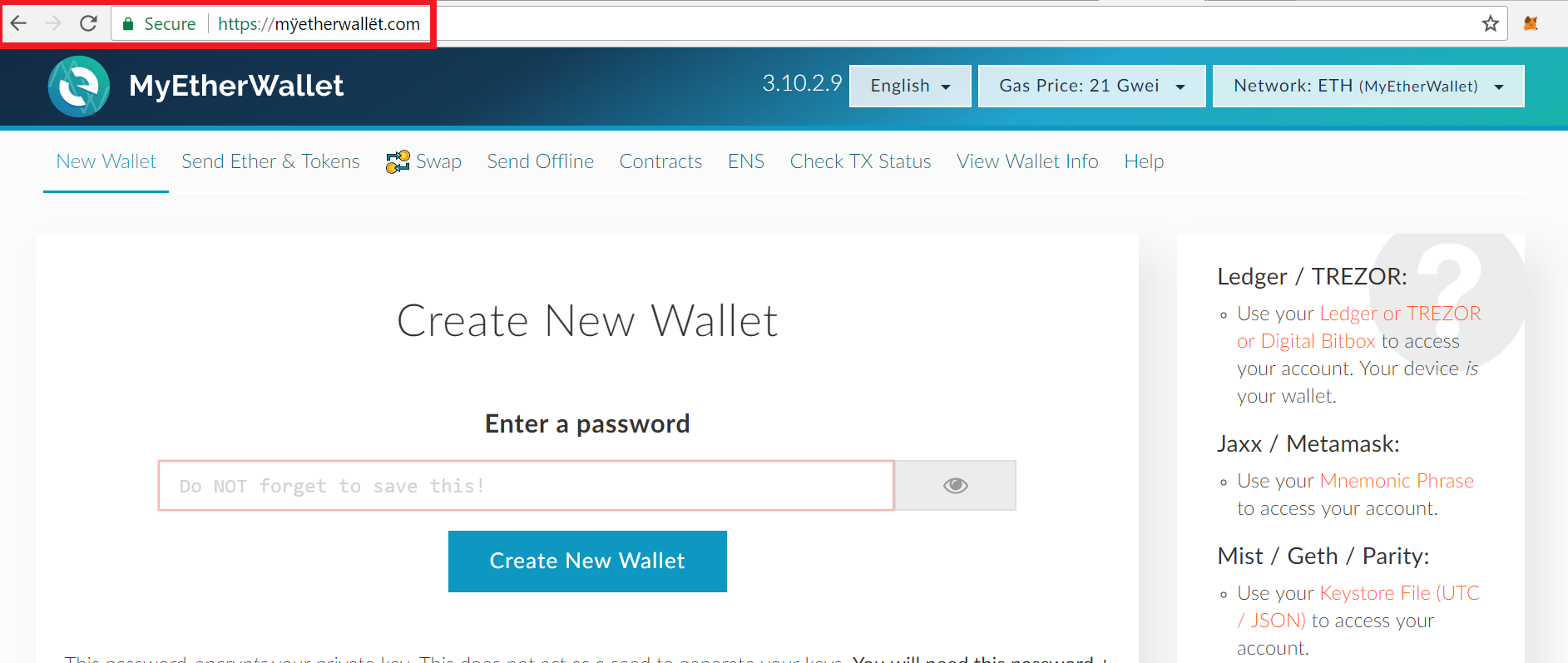Expand the English language dropdown
This screenshot has height=663, width=1568.
click(x=910, y=86)
